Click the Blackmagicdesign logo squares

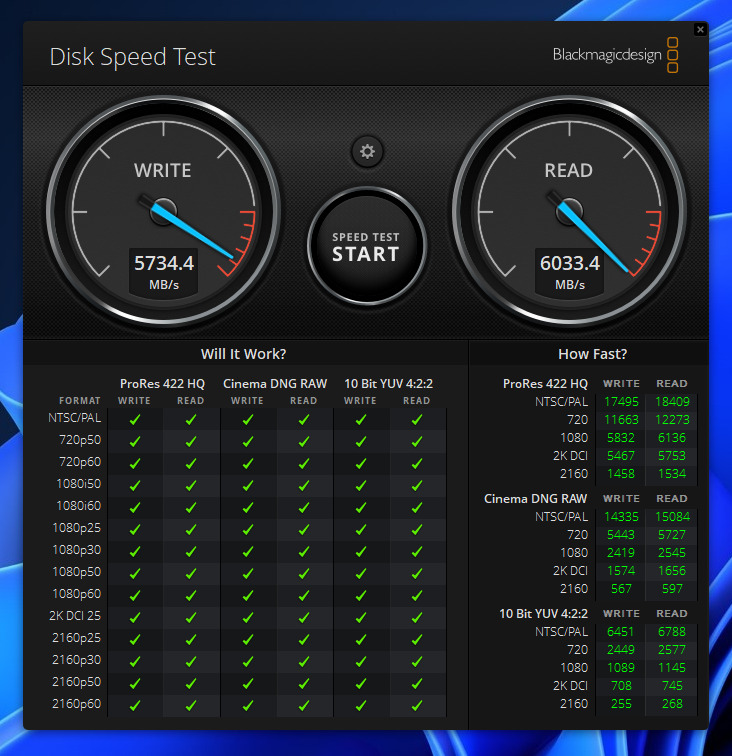pyautogui.click(x=673, y=55)
